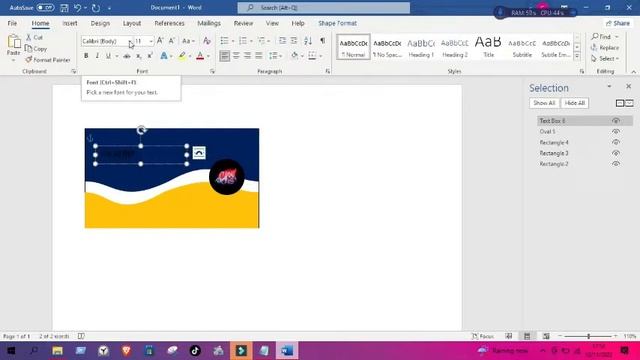
Task: Align text right
Action: click(247, 56)
